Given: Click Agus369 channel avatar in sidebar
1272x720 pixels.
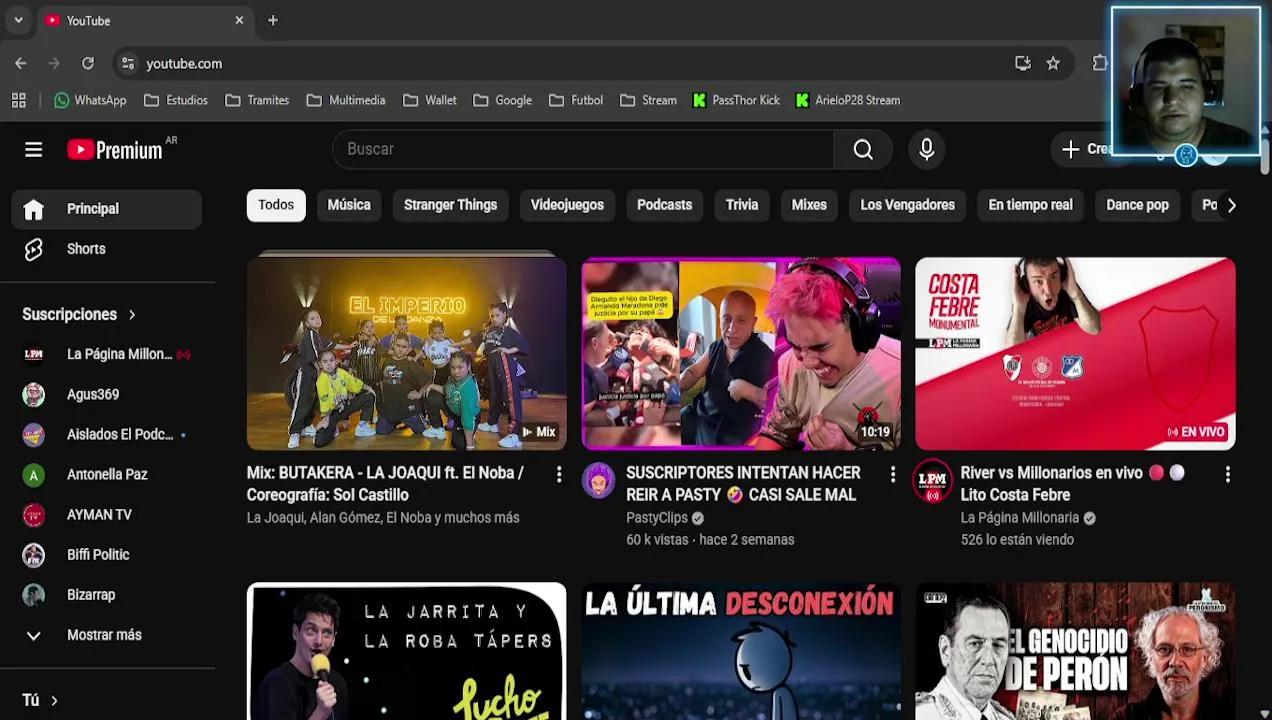Looking at the screenshot, I should pyautogui.click(x=33, y=394).
